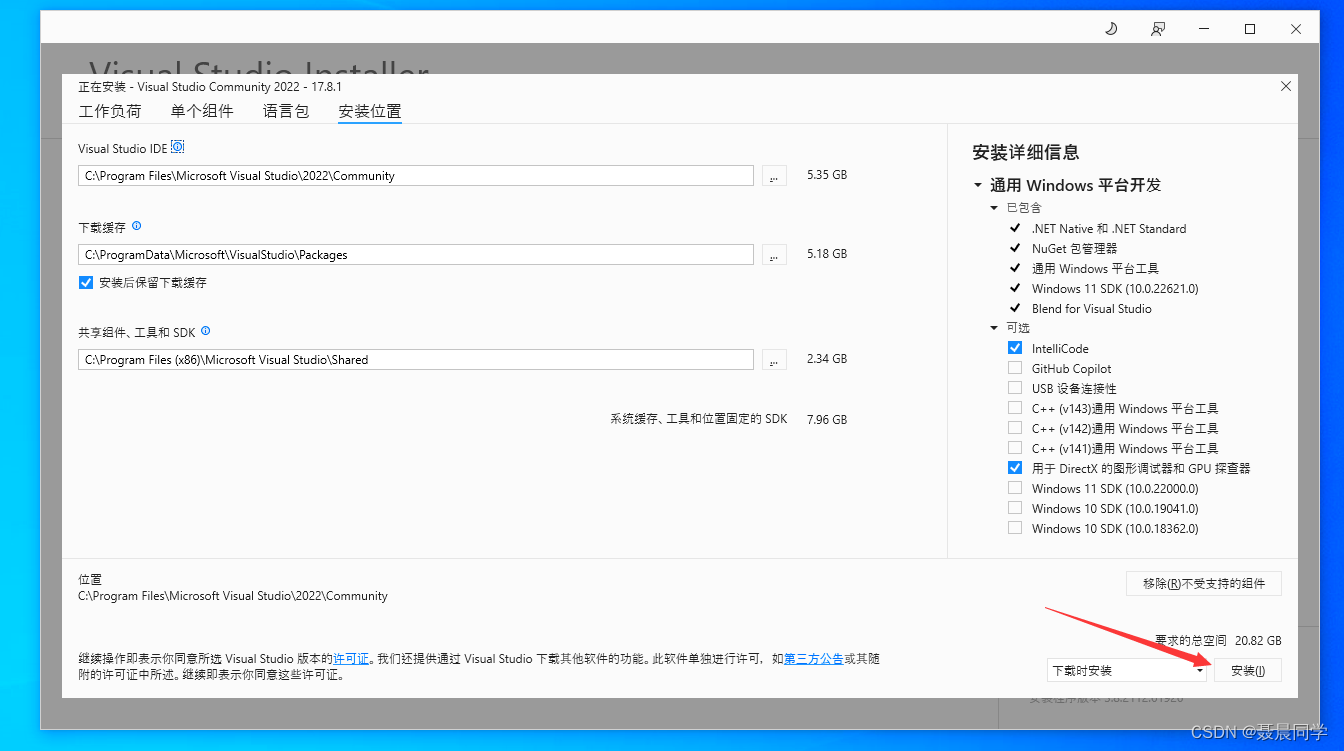
Task: Click the 位置 path text at bottom
Action: coord(233,595)
